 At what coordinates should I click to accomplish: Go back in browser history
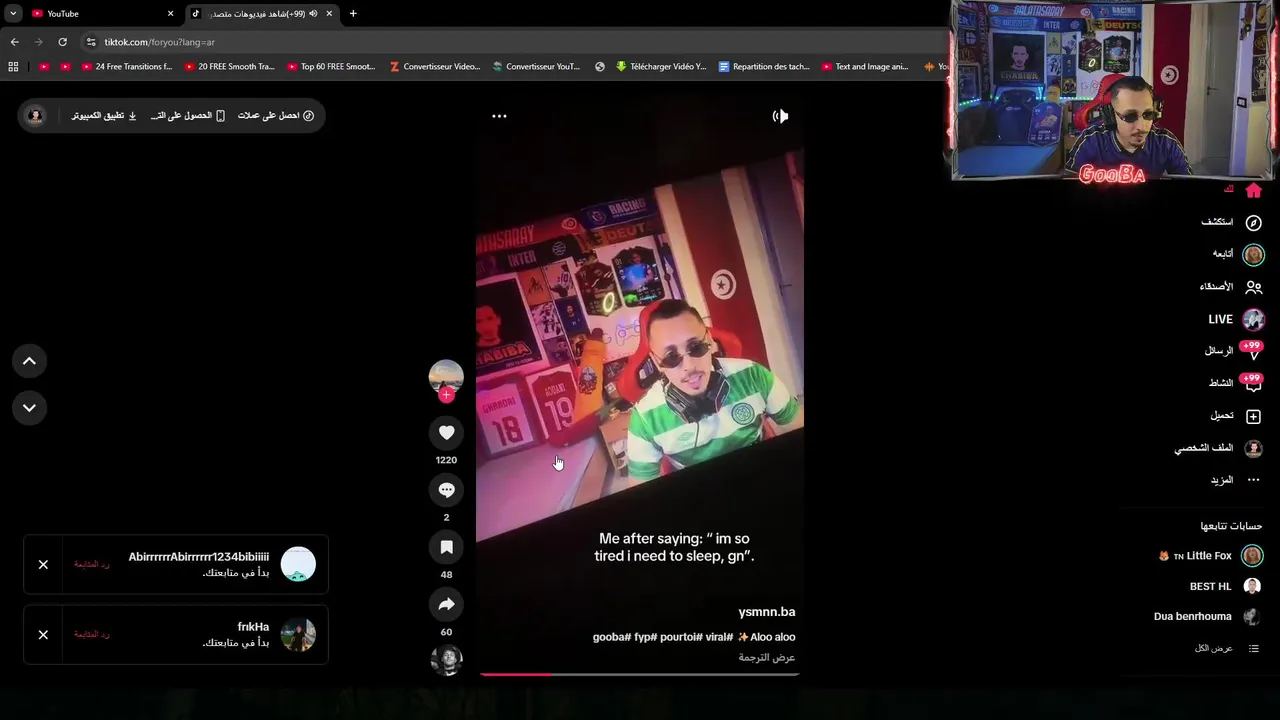pos(14,42)
